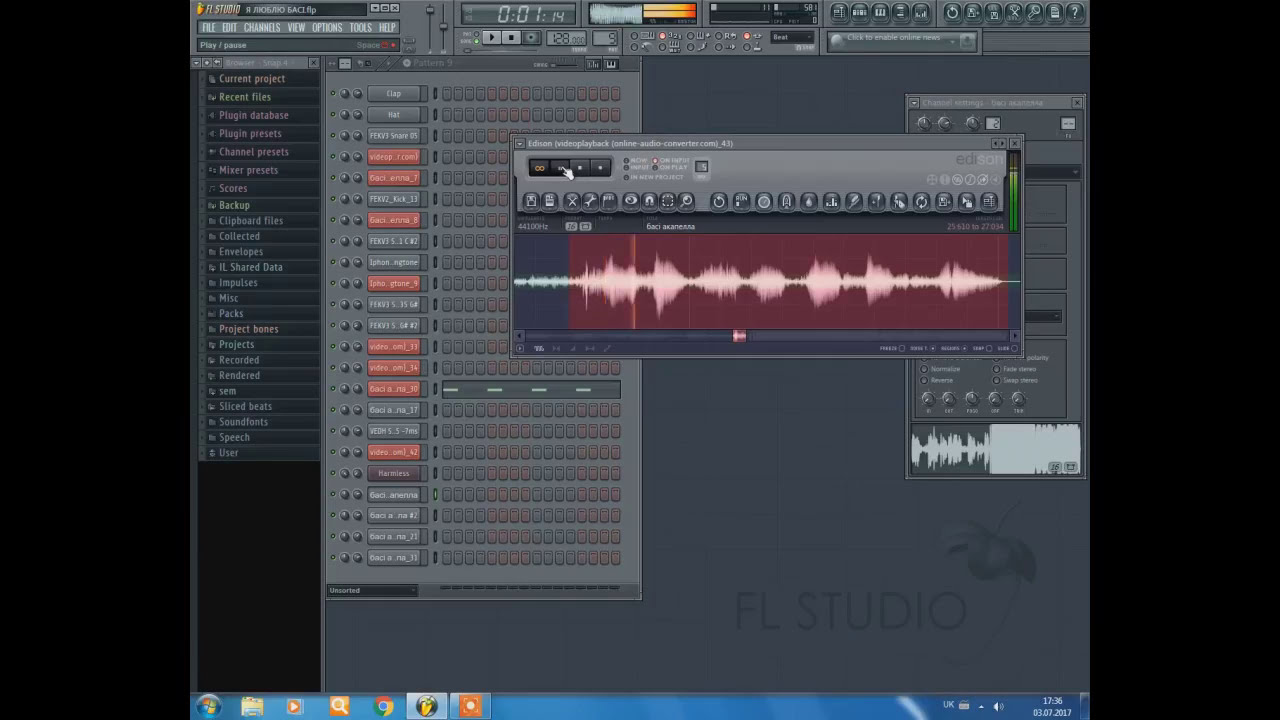
Task: Open Edison window options menu arrow
Action: (x=520, y=143)
